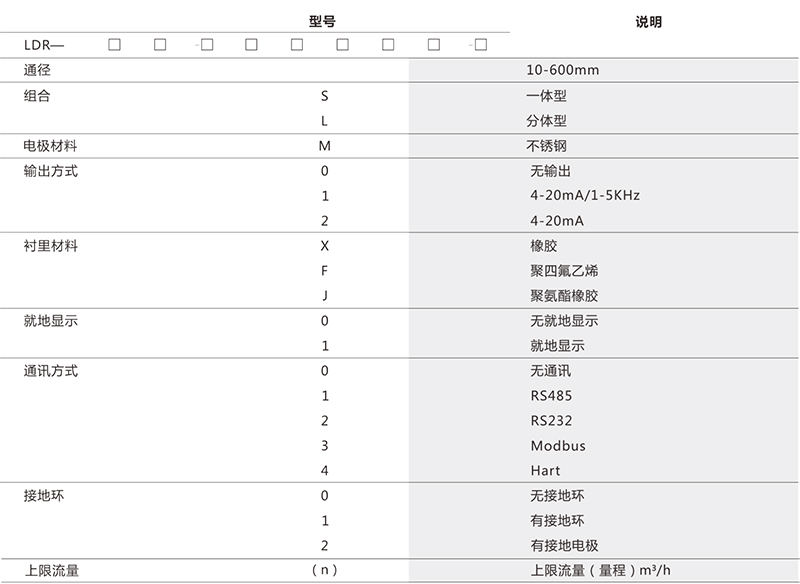Click the 就地显示 row label

coord(51,320)
